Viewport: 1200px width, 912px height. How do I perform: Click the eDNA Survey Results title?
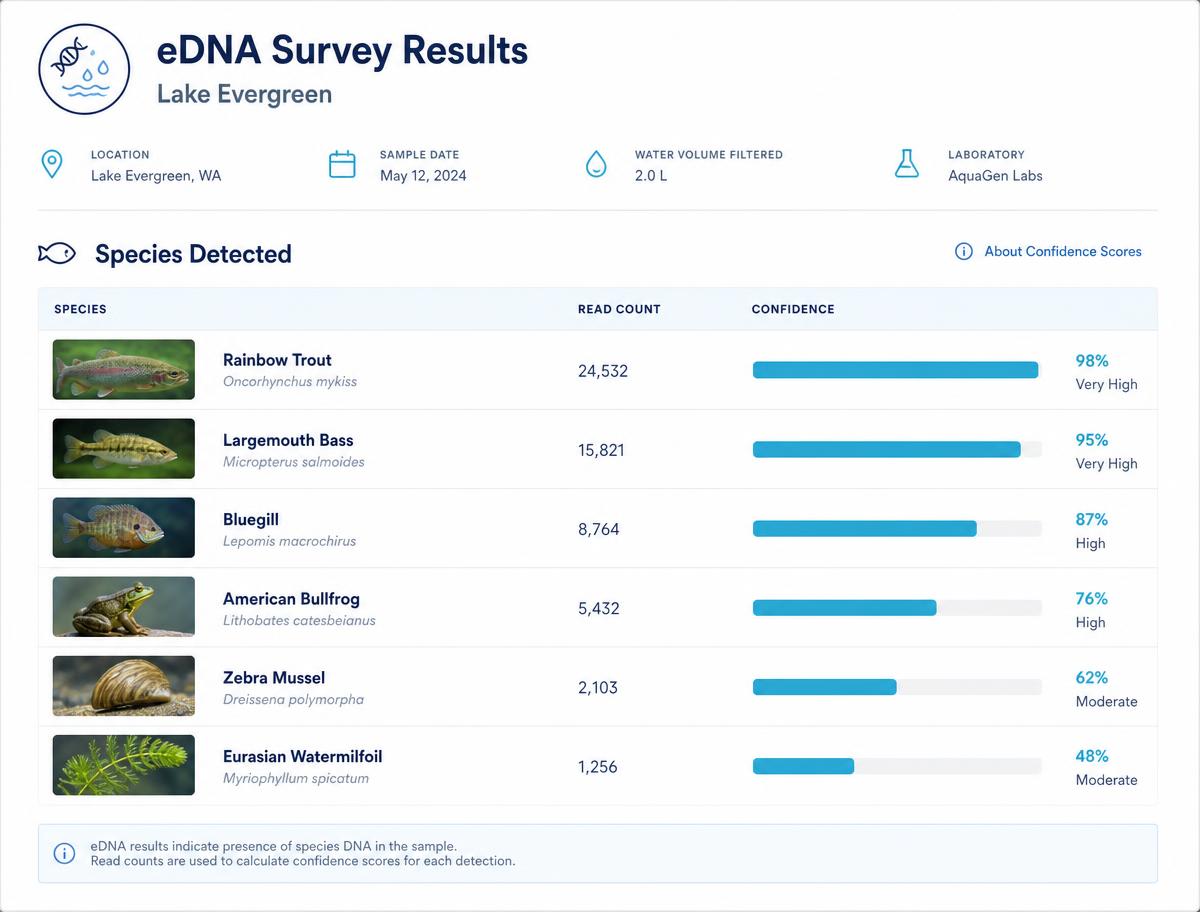click(x=343, y=50)
